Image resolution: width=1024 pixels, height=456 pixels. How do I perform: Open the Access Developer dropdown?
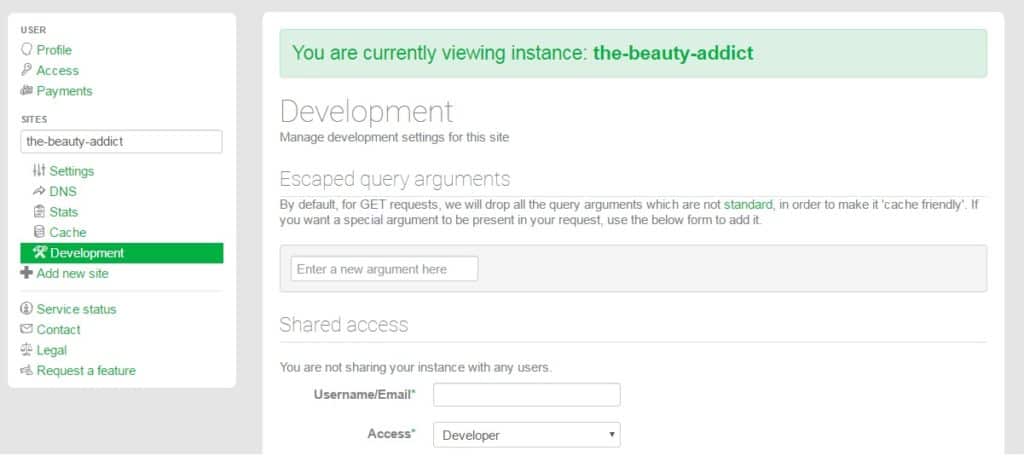click(526, 434)
